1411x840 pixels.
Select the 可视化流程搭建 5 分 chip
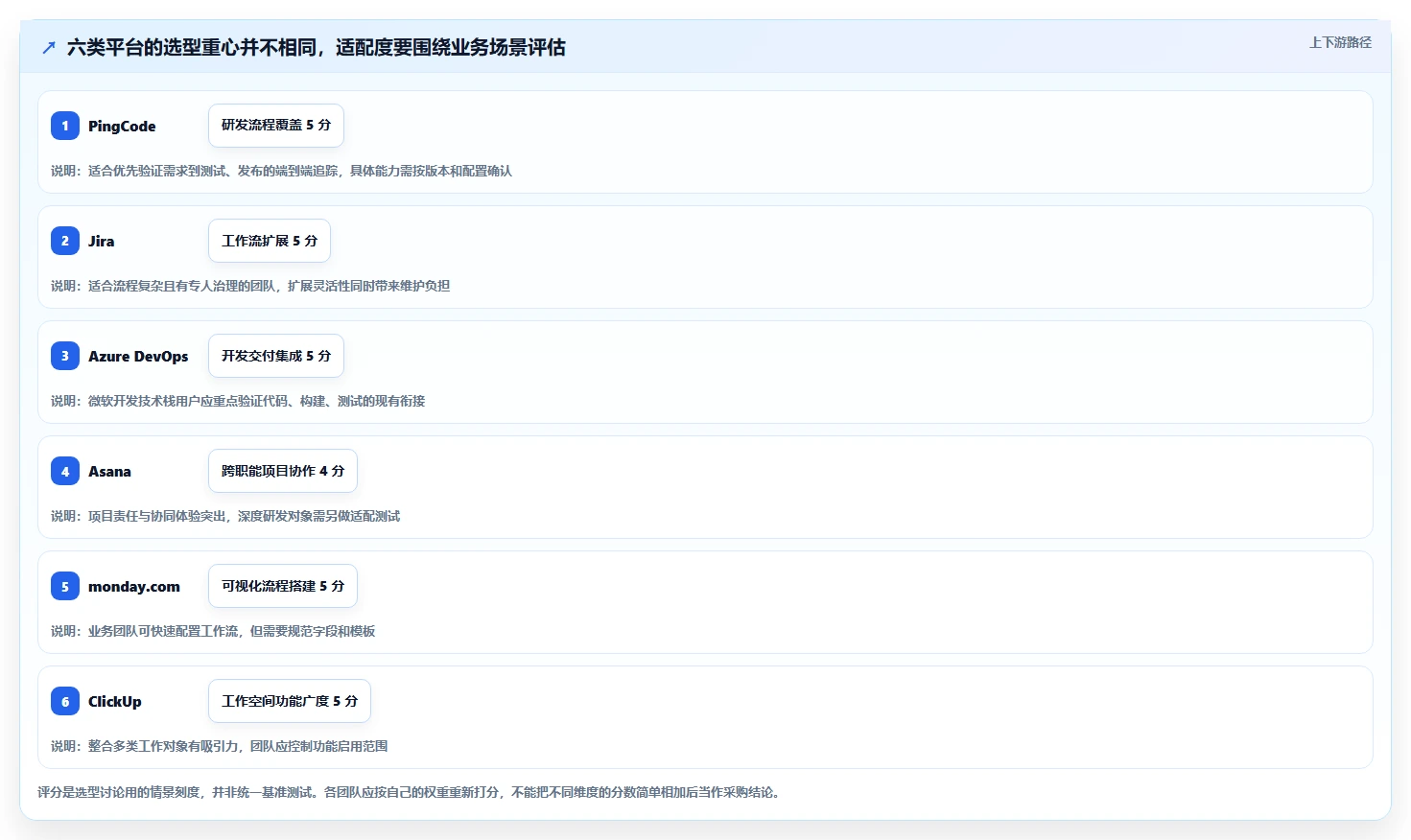click(x=283, y=586)
